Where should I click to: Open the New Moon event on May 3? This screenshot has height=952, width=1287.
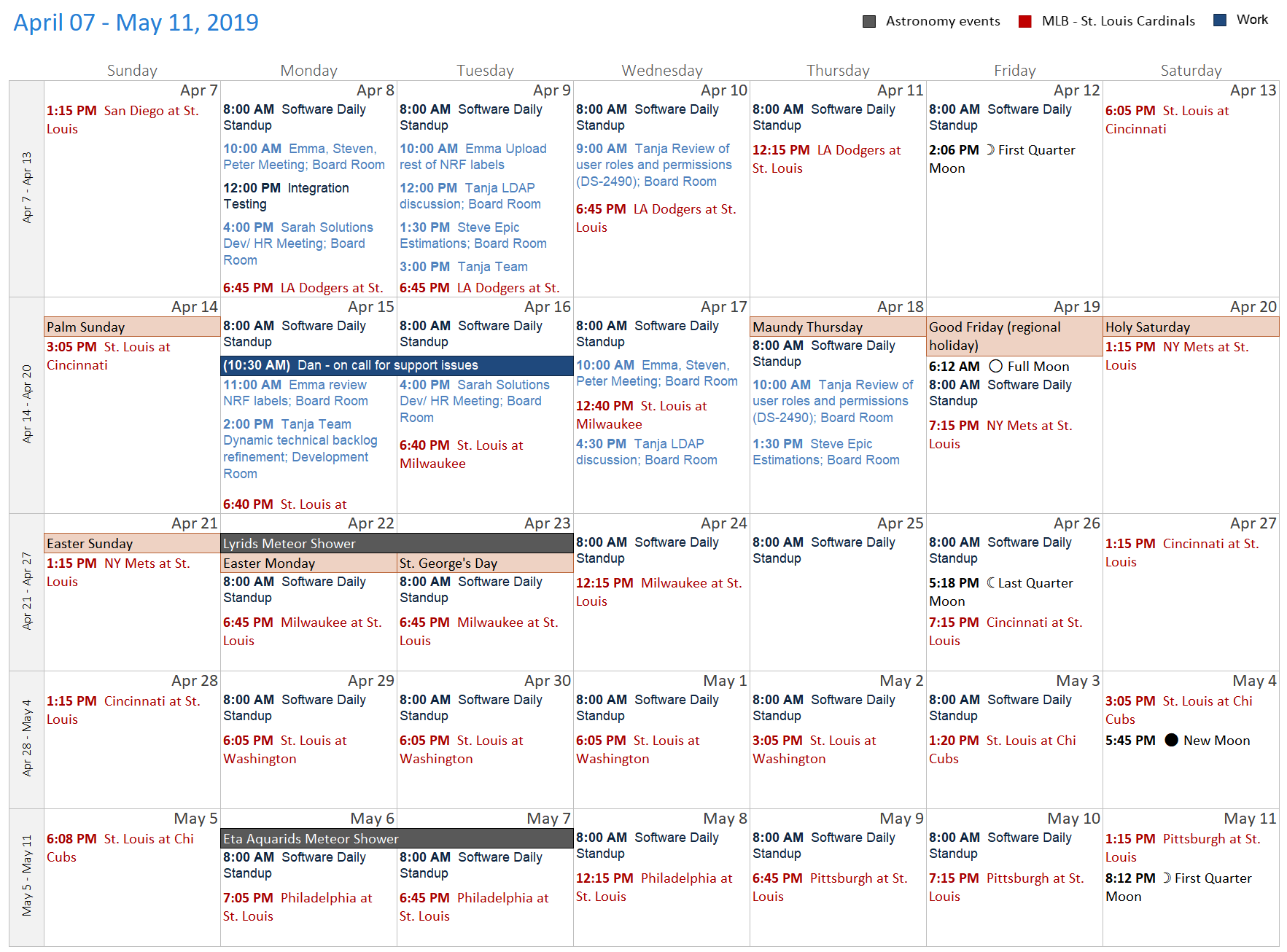click(1173, 740)
